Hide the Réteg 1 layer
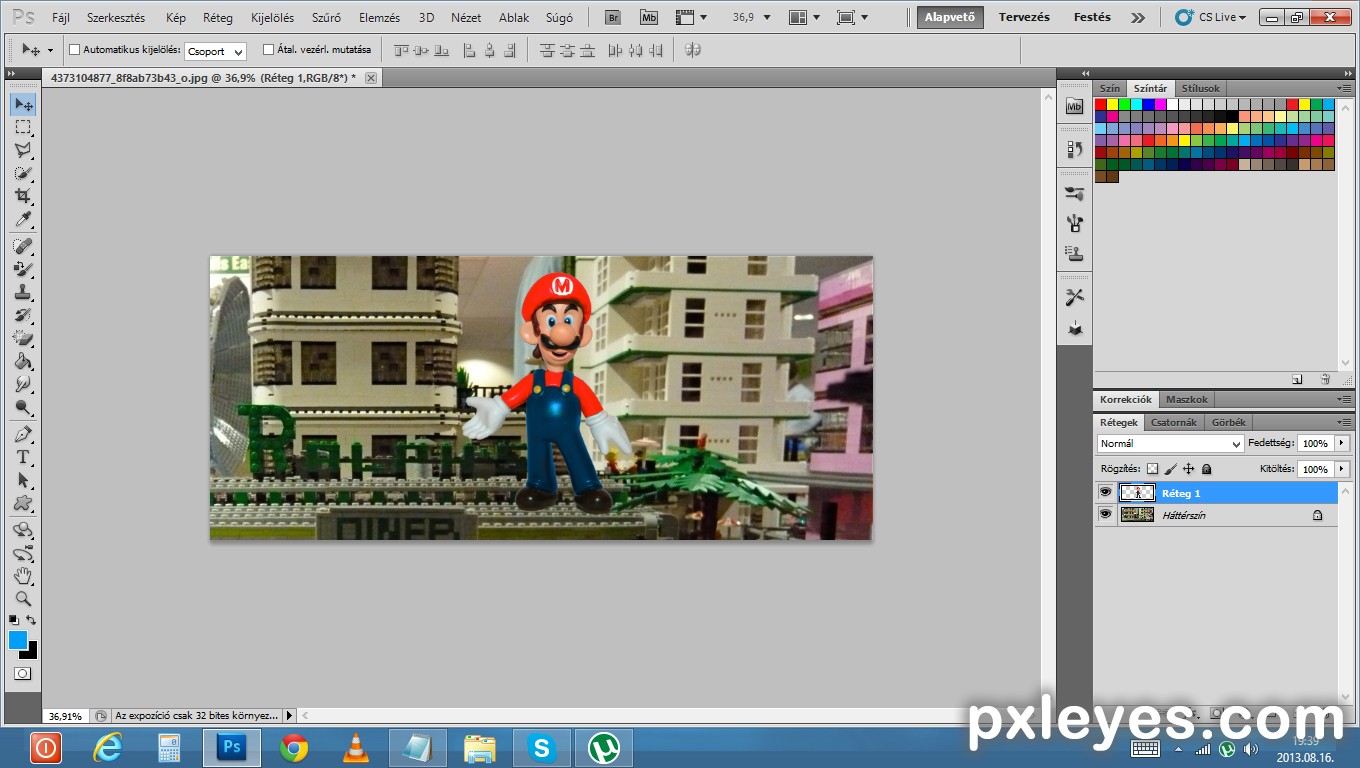Image resolution: width=1360 pixels, height=768 pixels. [x=1105, y=492]
